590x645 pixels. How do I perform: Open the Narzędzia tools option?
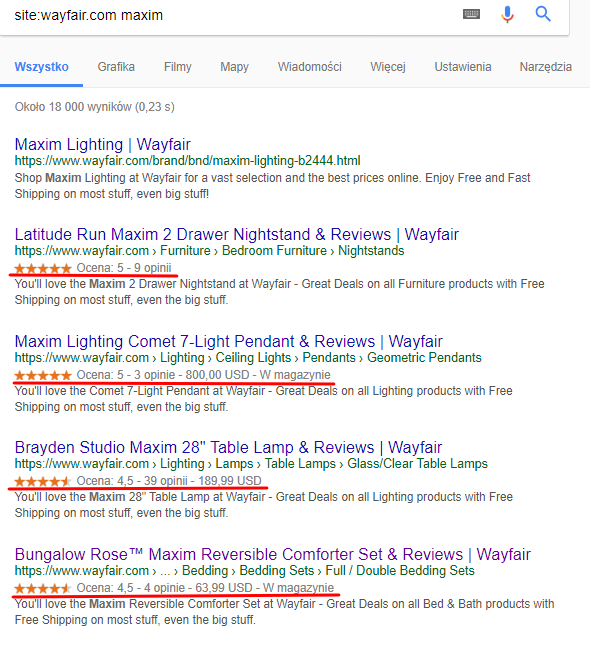pyautogui.click(x=546, y=67)
